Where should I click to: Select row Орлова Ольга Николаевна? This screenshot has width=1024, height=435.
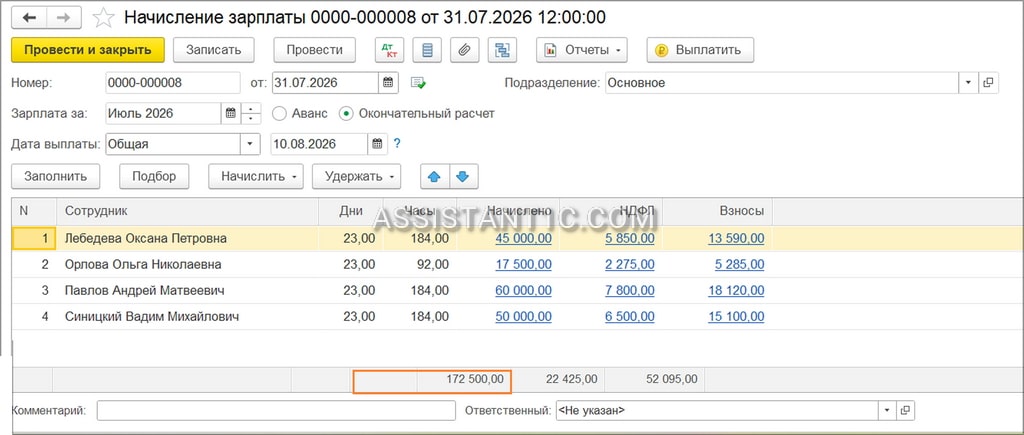point(517,265)
